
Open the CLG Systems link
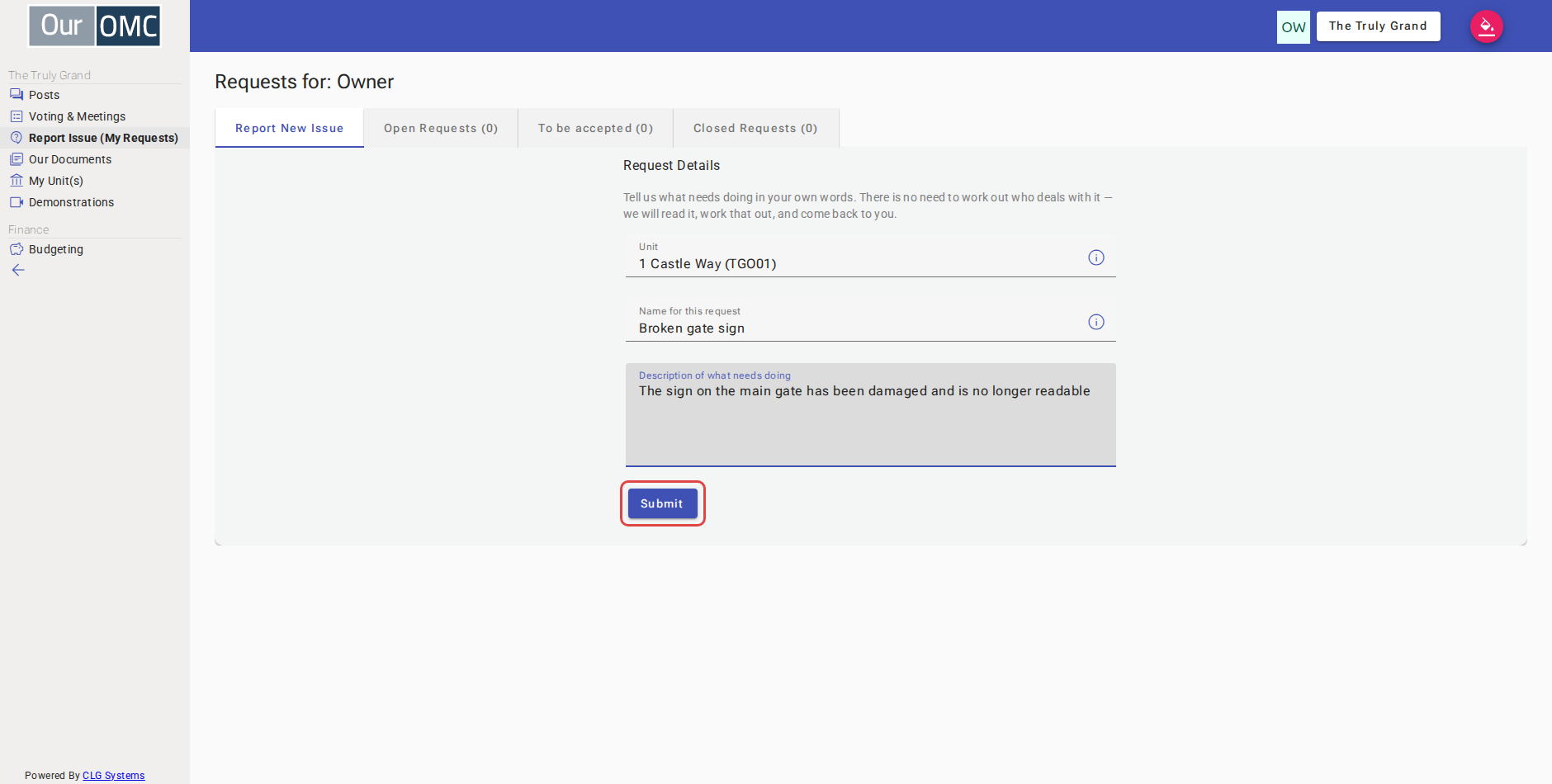click(114, 776)
